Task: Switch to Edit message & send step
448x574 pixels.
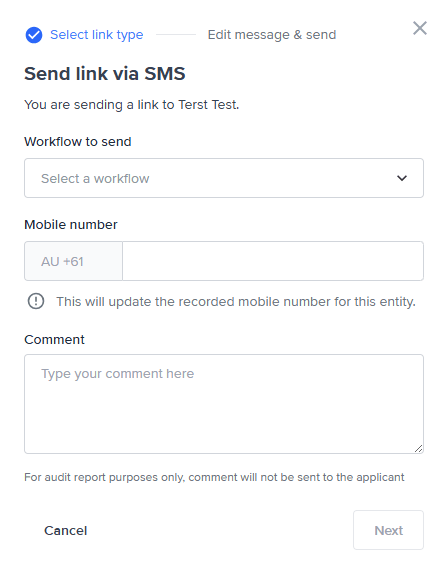Action: (x=272, y=35)
